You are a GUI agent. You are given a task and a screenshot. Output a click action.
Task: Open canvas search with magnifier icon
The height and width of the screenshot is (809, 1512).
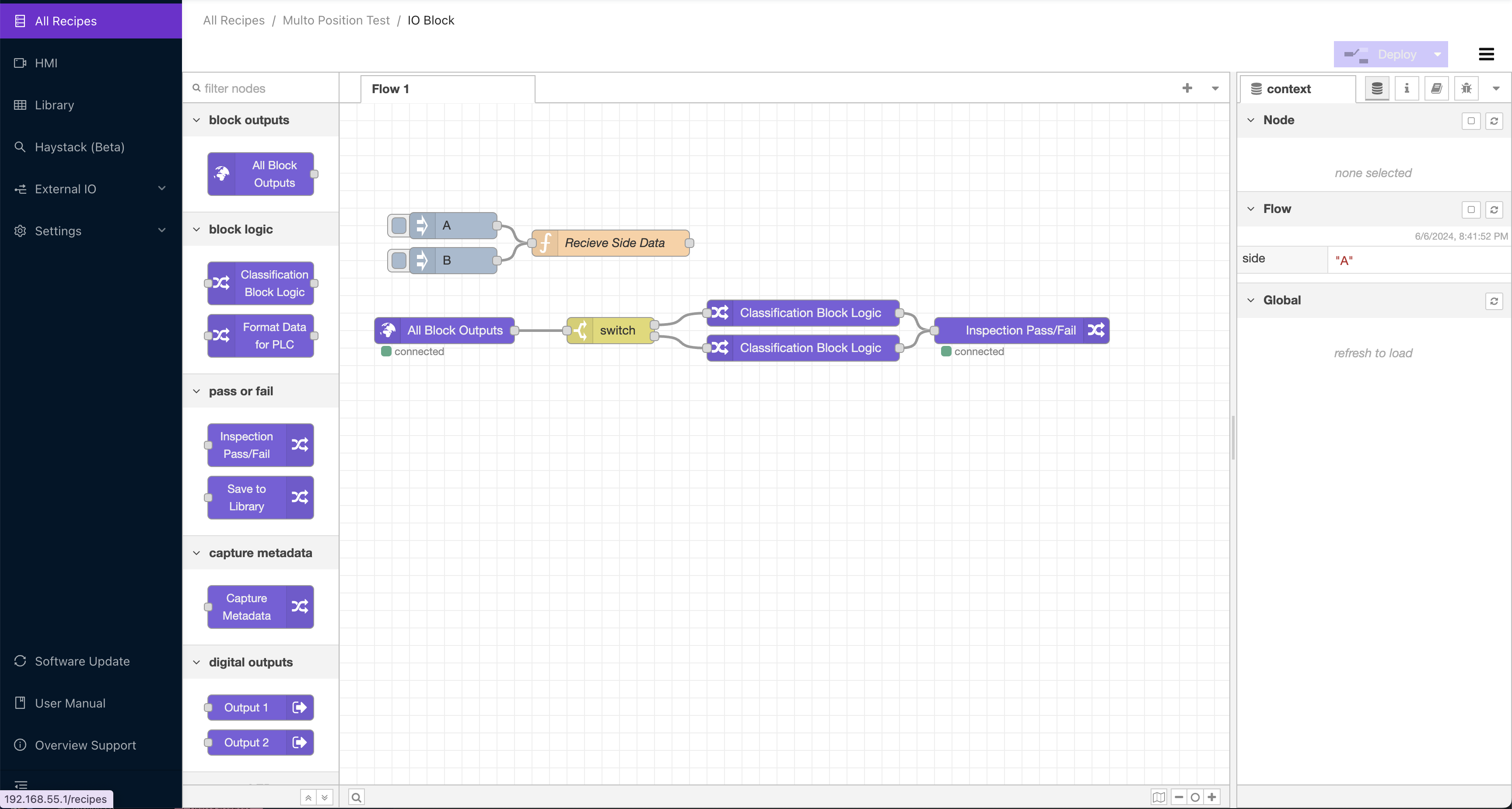pos(356,797)
